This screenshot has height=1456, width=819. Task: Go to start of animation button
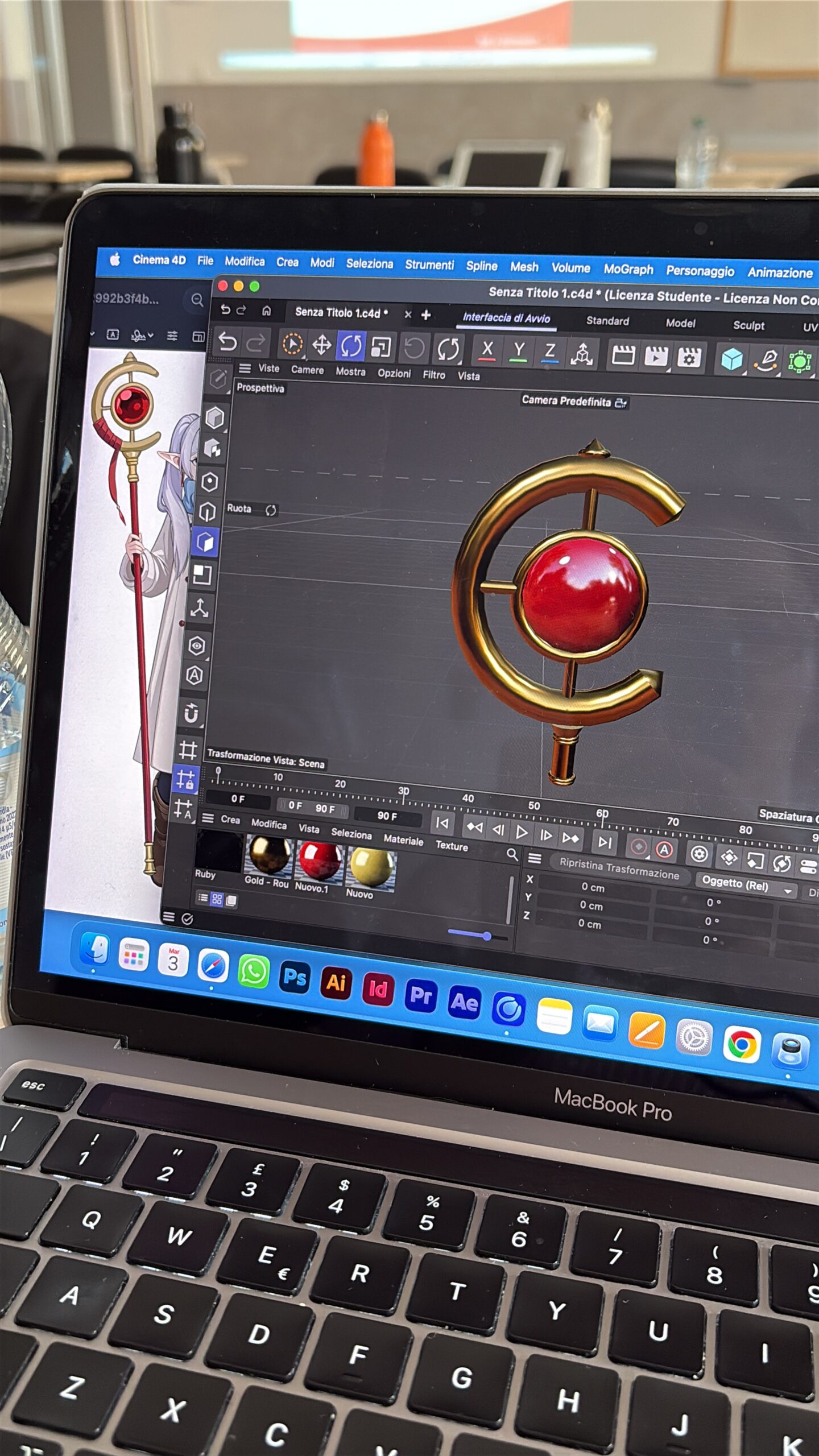[442, 824]
